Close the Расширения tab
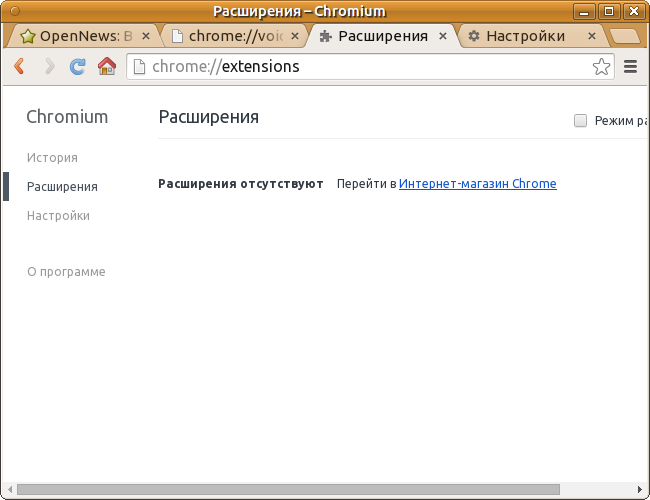Viewport: 650px width, 500px height. point(443,36)
